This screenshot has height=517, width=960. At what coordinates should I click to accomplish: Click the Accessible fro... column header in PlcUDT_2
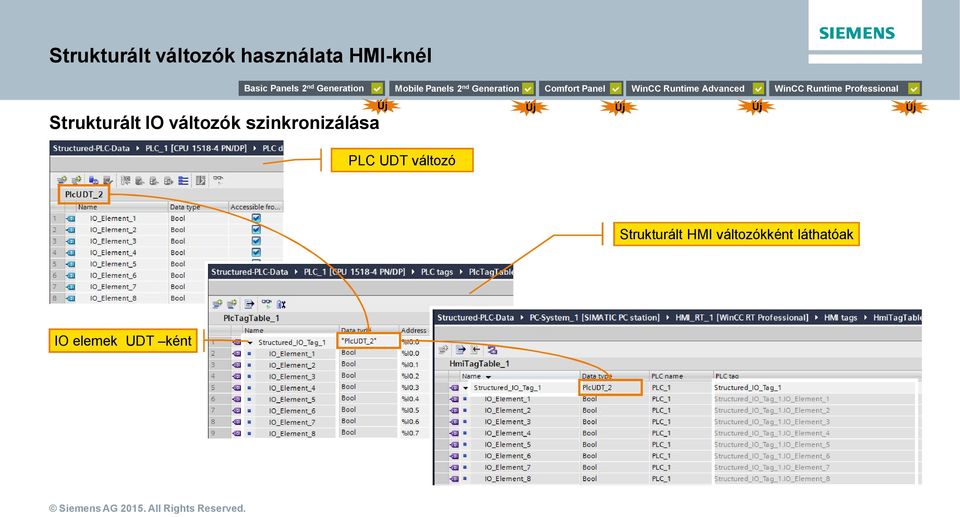tap(255, 207)
